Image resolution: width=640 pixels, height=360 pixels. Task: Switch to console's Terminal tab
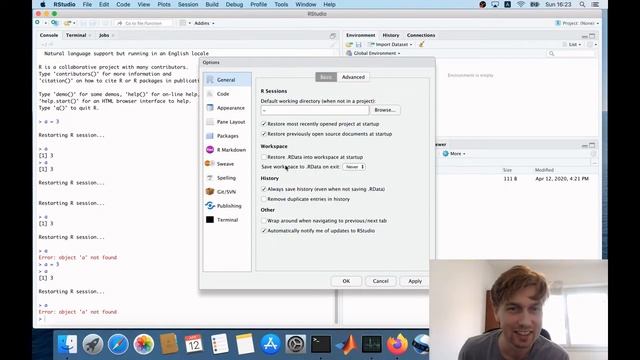pos(76,35)
